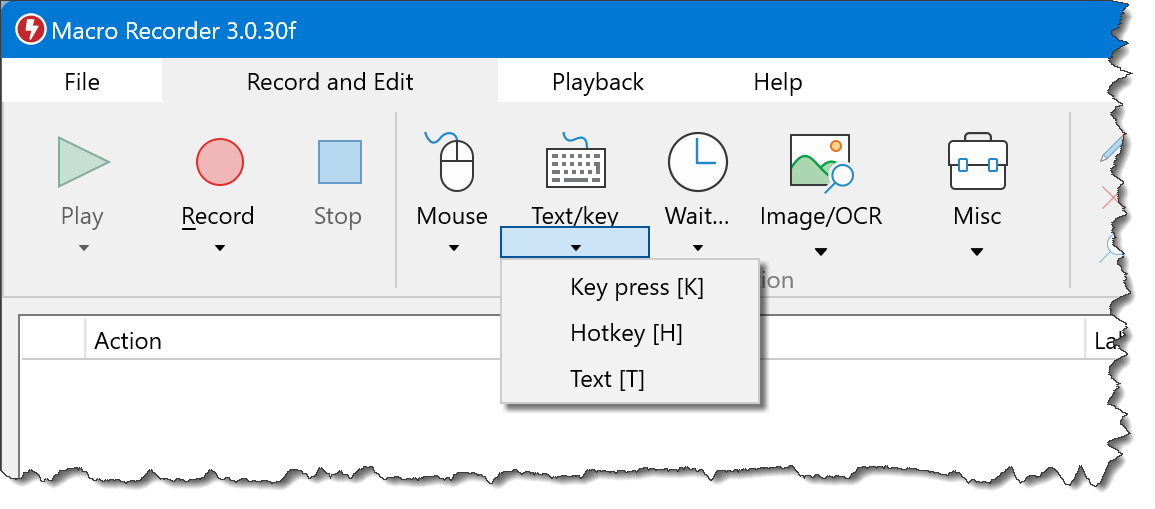Click the blue Stop square icon
This screenshot has height=509, width=1155.
pos(340,162)
